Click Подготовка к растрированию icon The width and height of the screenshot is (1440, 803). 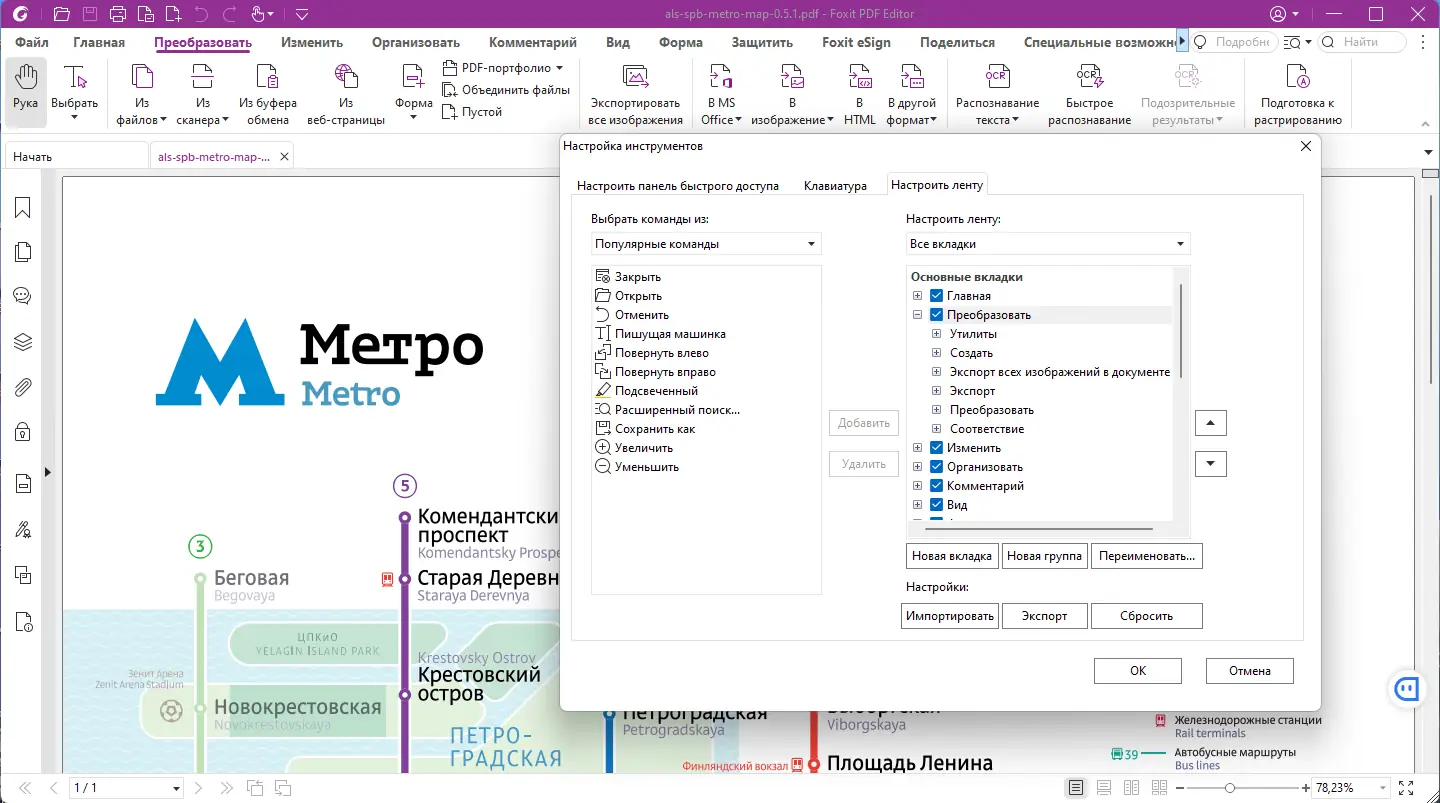coord(1297,78)
